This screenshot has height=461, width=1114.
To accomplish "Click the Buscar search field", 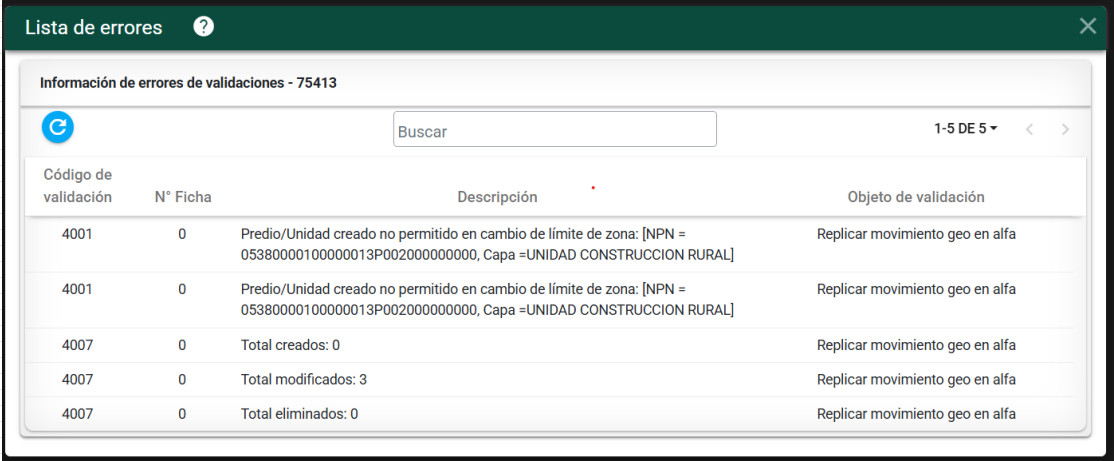I will click(554, 130).
